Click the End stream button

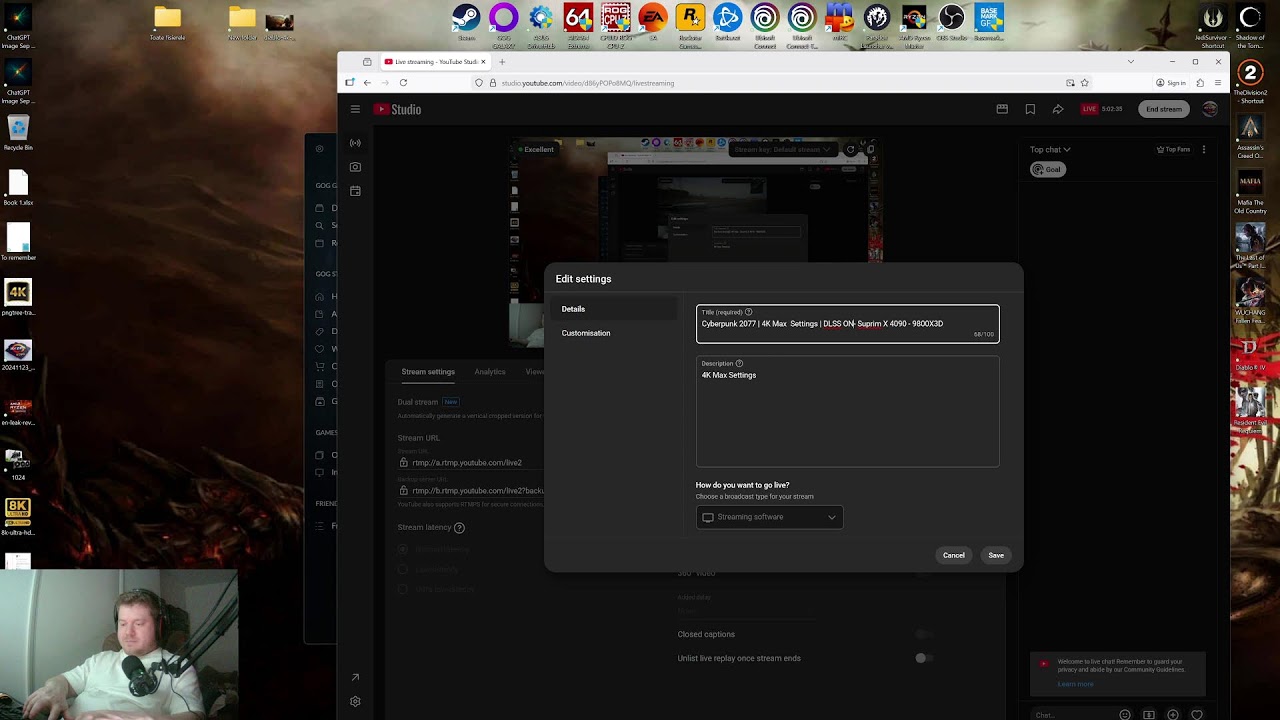pyautogui.click(x=1164, y=109)
